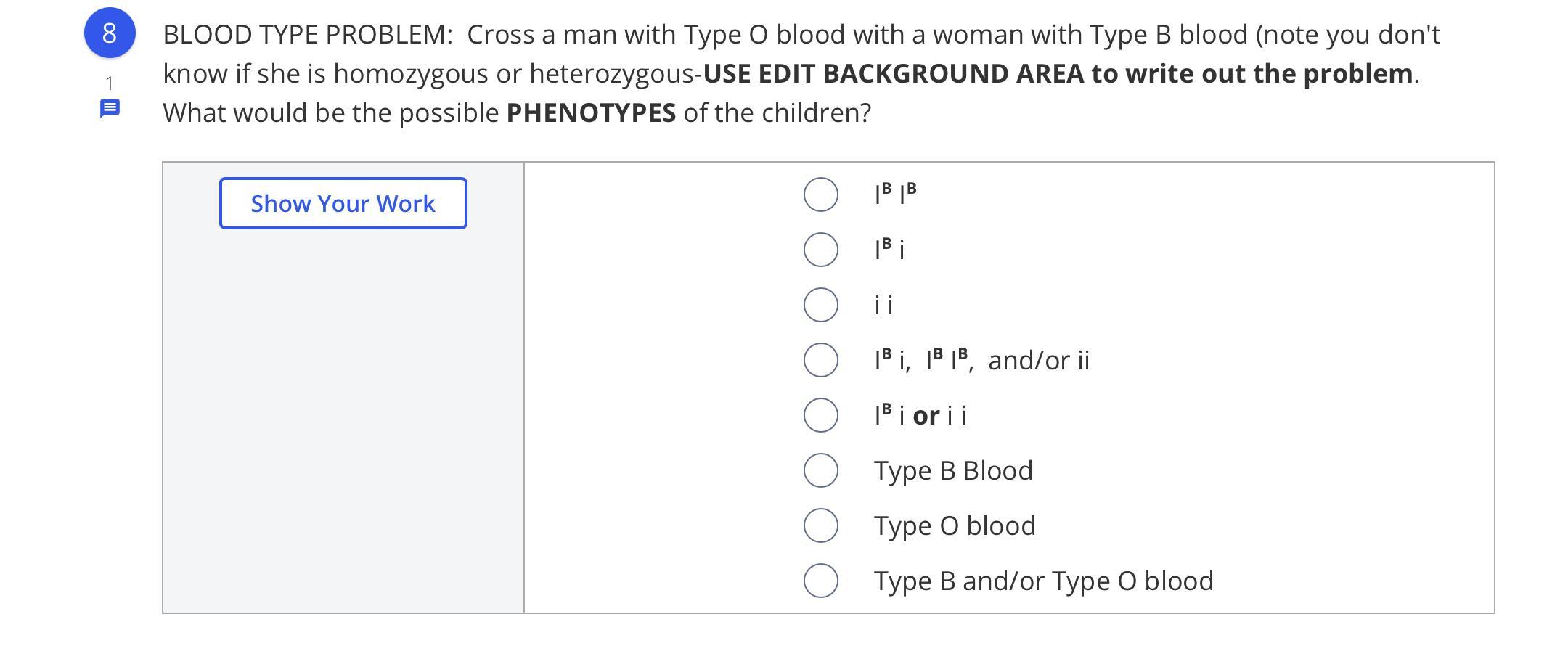Select the radio circle for homozygous Iᴮ Iᴮ
This screenshot has height=659, width=1568.
pos(821,195)
